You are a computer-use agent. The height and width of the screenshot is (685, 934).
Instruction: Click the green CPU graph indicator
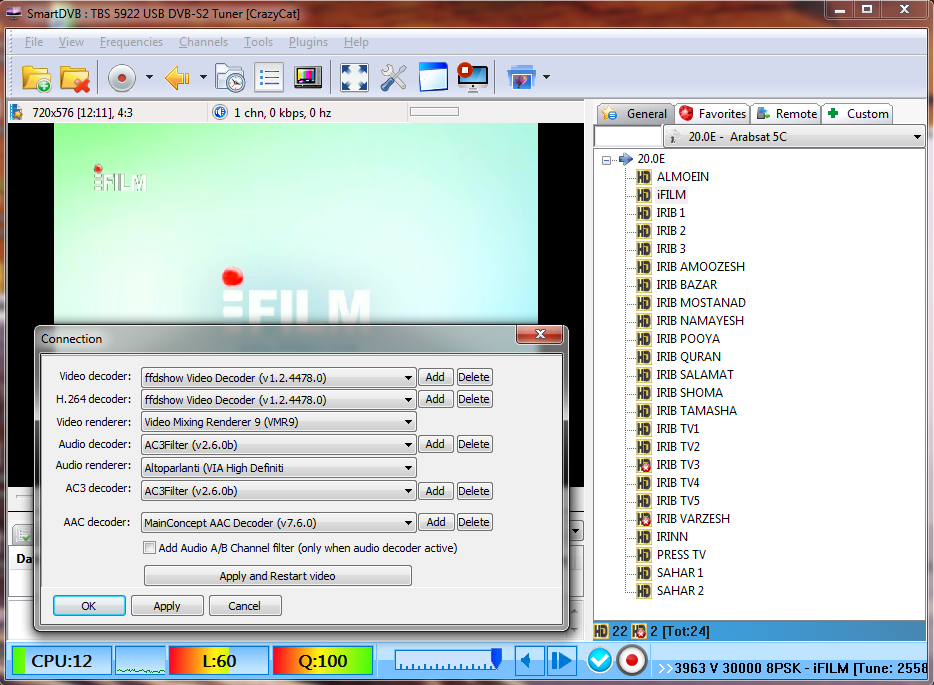(x=141, y=661)
